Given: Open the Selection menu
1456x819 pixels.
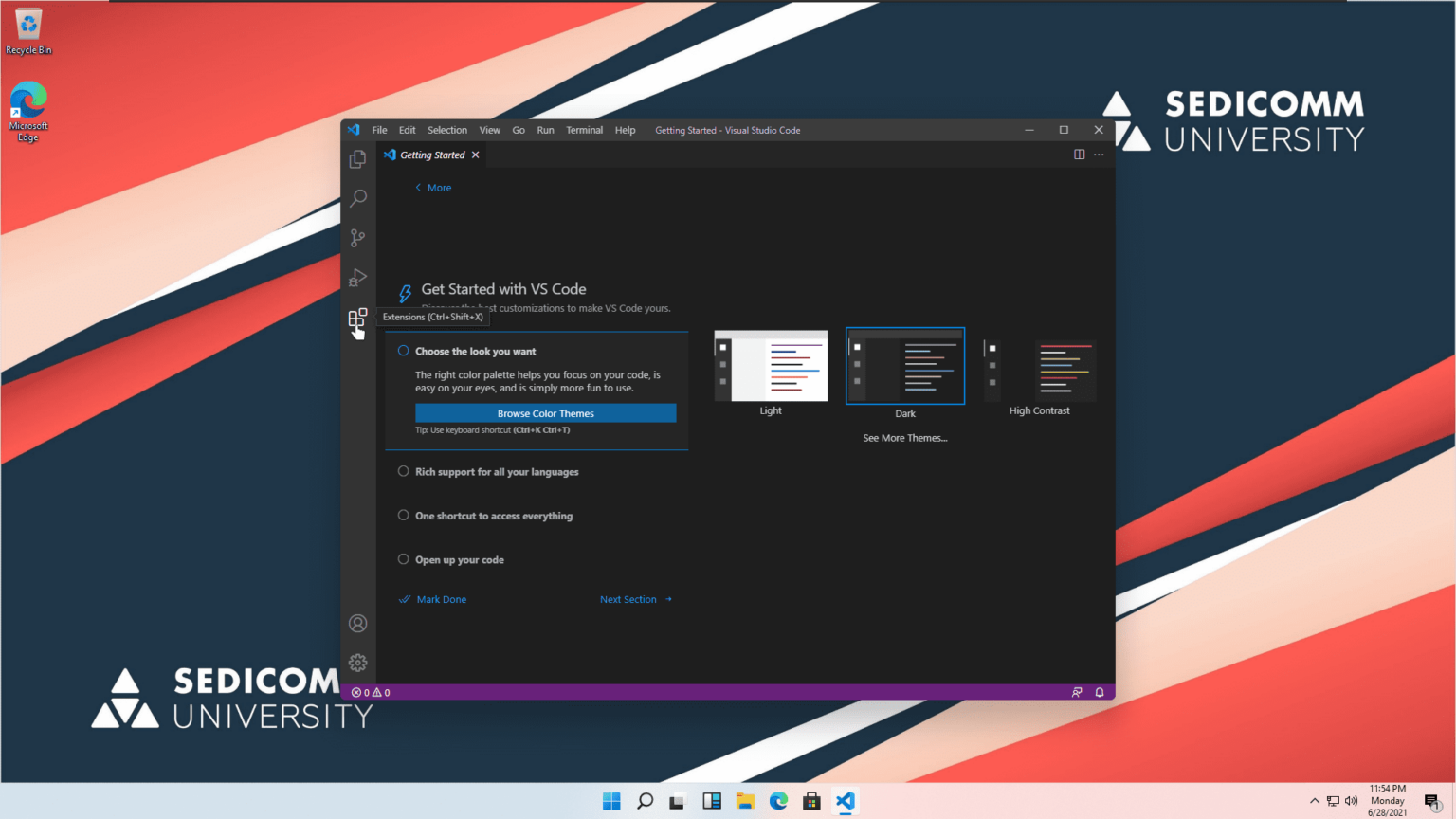Looking at the screenshot, I should pos(447,130).
